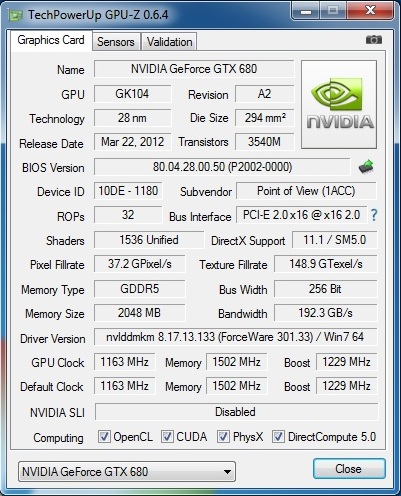Click the Bus Interface question mark icon
The image size is (401, 496).
374,215
